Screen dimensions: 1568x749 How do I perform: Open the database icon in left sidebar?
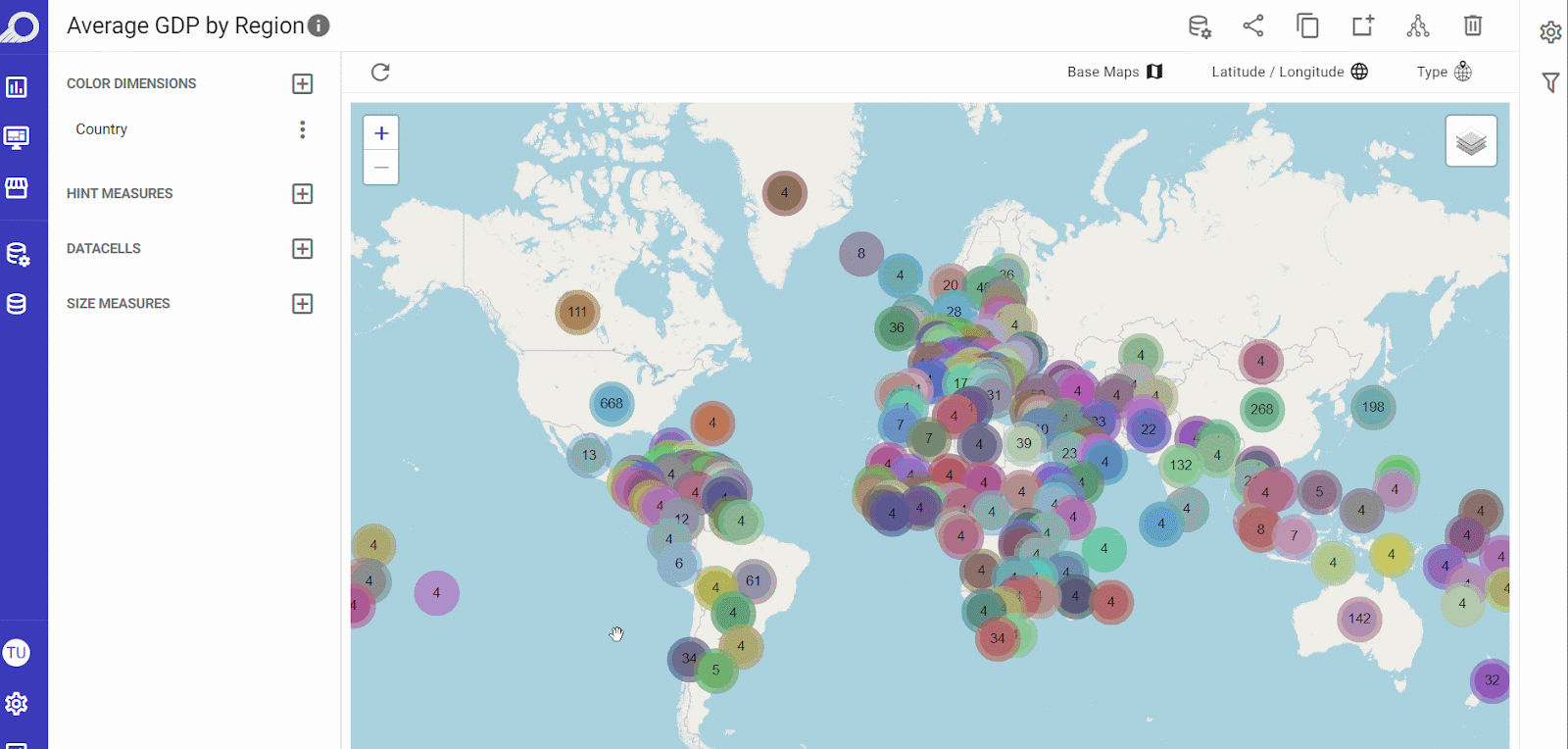pos(17,304)
